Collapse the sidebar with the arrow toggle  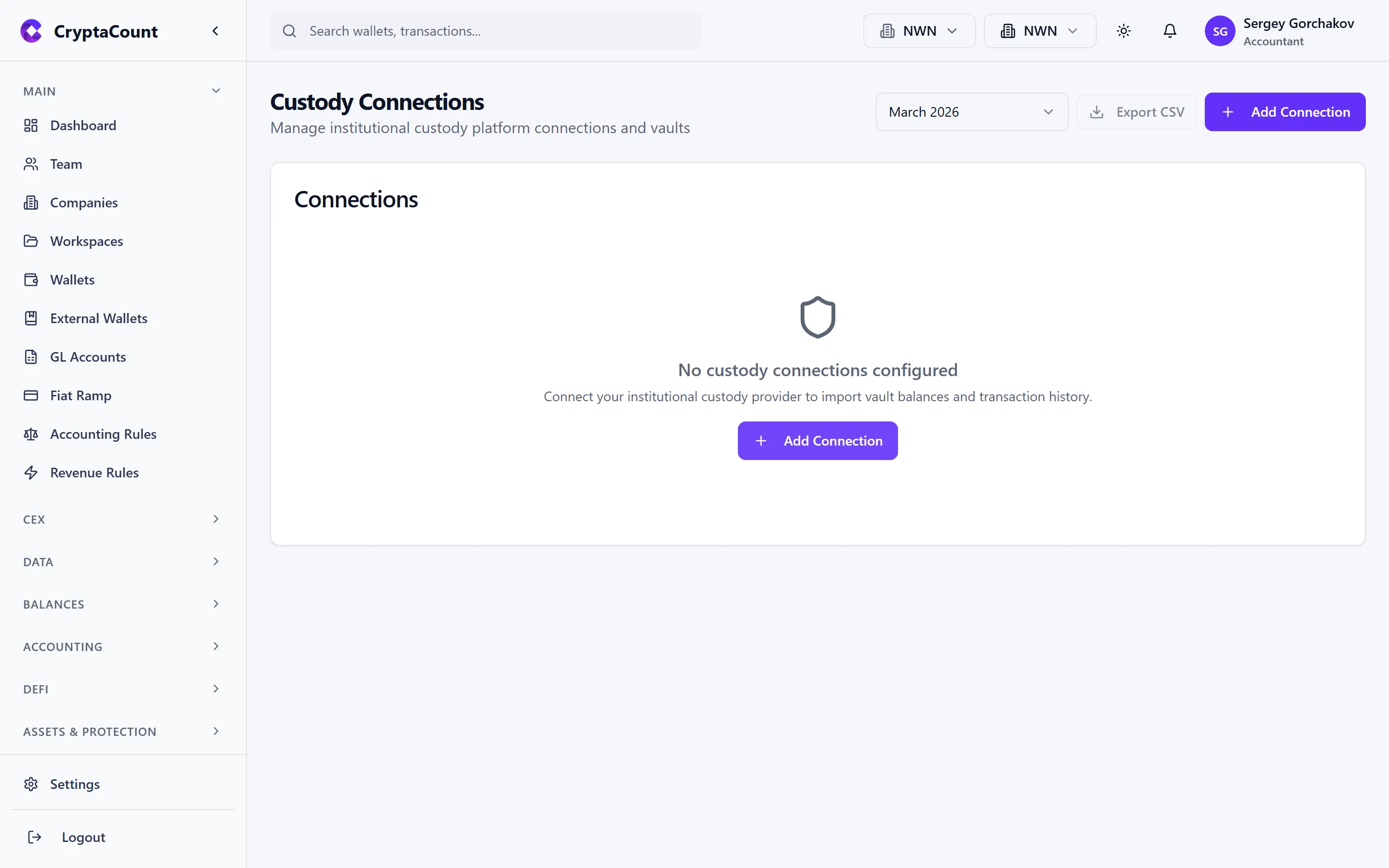pos(215,30)
